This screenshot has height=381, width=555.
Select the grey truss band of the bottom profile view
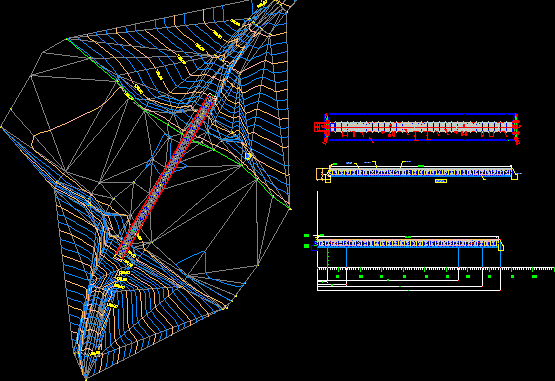(407, 244)
